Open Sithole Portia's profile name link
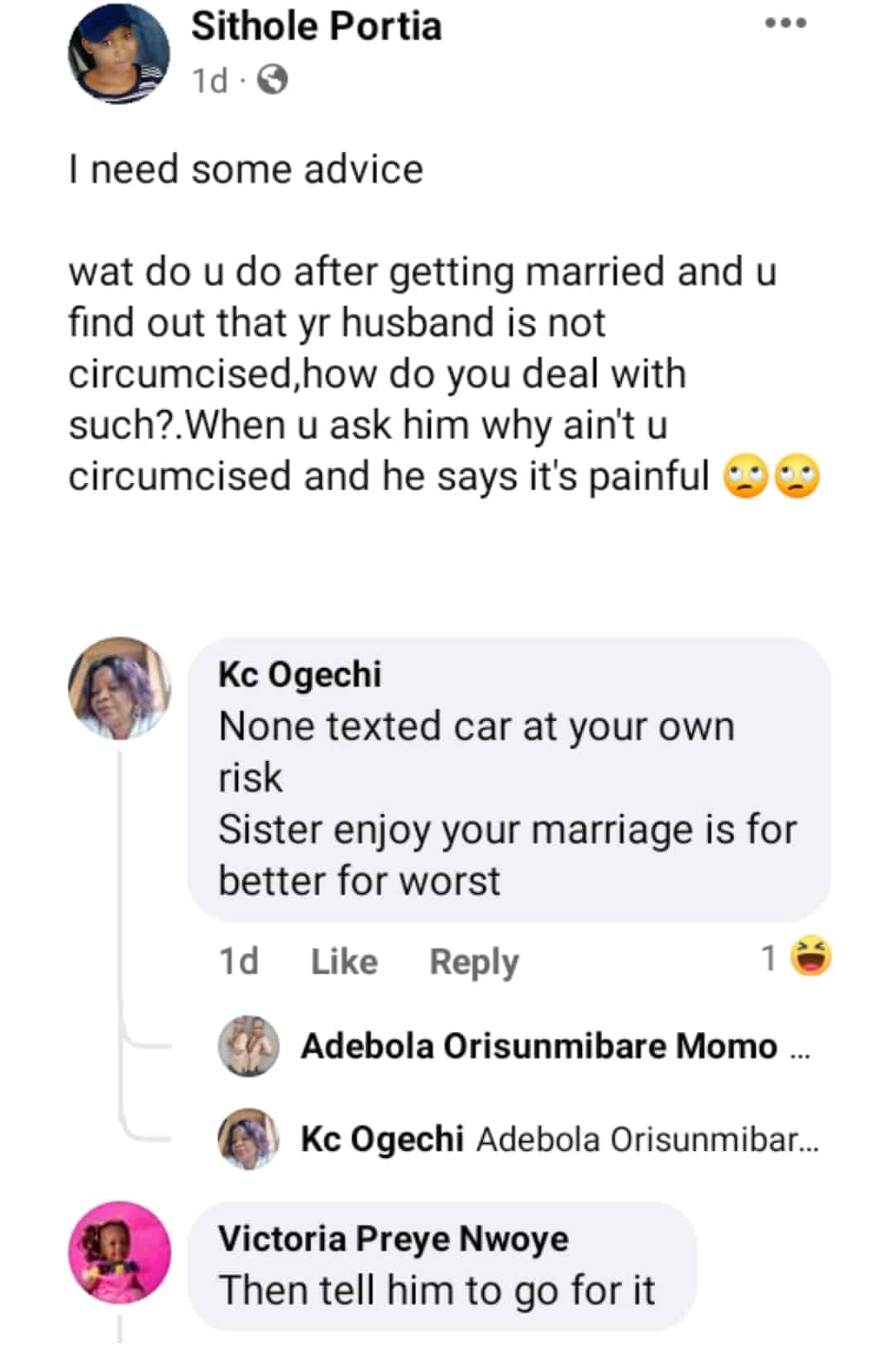Screen dimensions: 893x1372 pos(316,26)
